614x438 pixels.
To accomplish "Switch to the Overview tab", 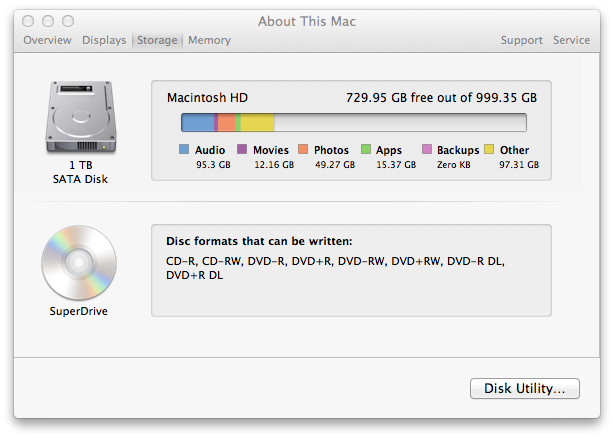I will (47, 40).
